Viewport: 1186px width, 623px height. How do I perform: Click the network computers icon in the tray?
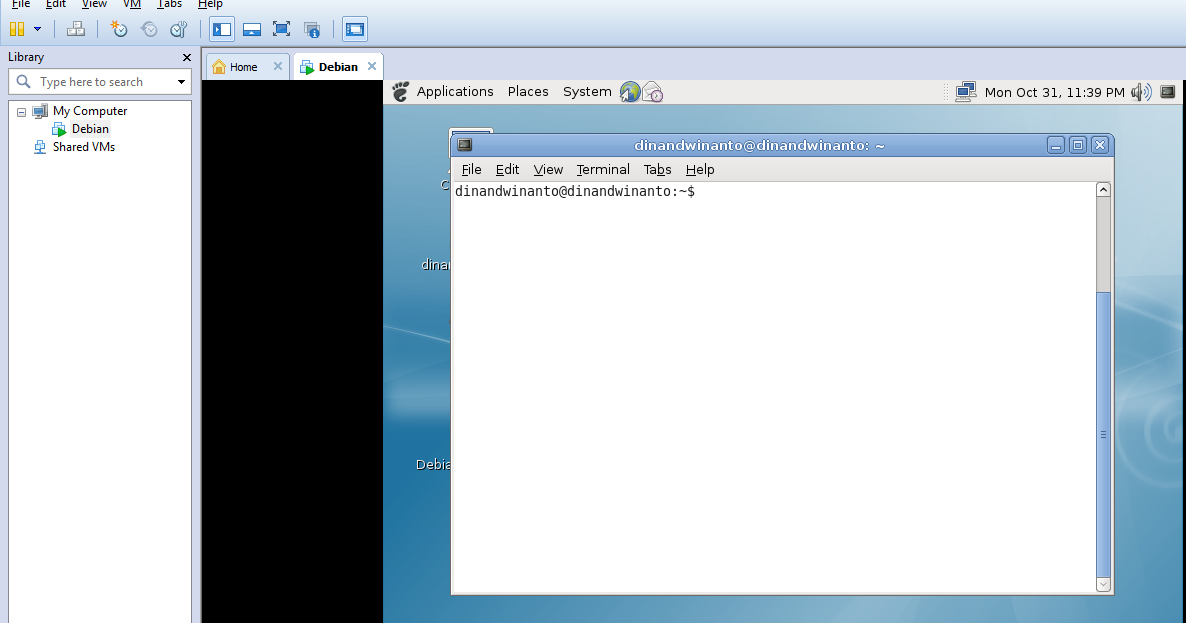pyautogui.click(x=965, y=91)
